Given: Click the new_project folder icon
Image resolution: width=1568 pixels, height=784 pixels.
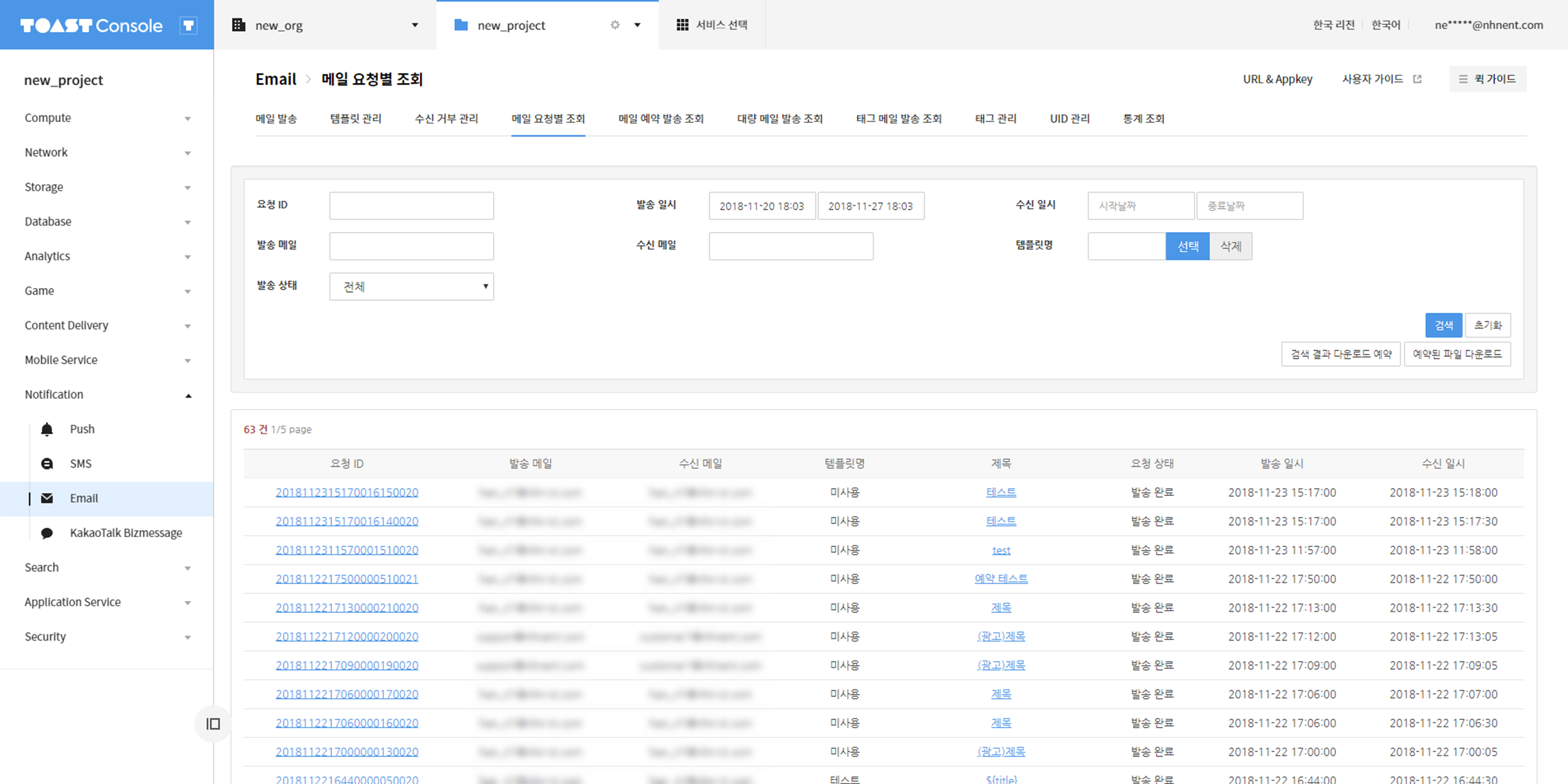Looking at the screenshot, I should (x=461, y=25).
